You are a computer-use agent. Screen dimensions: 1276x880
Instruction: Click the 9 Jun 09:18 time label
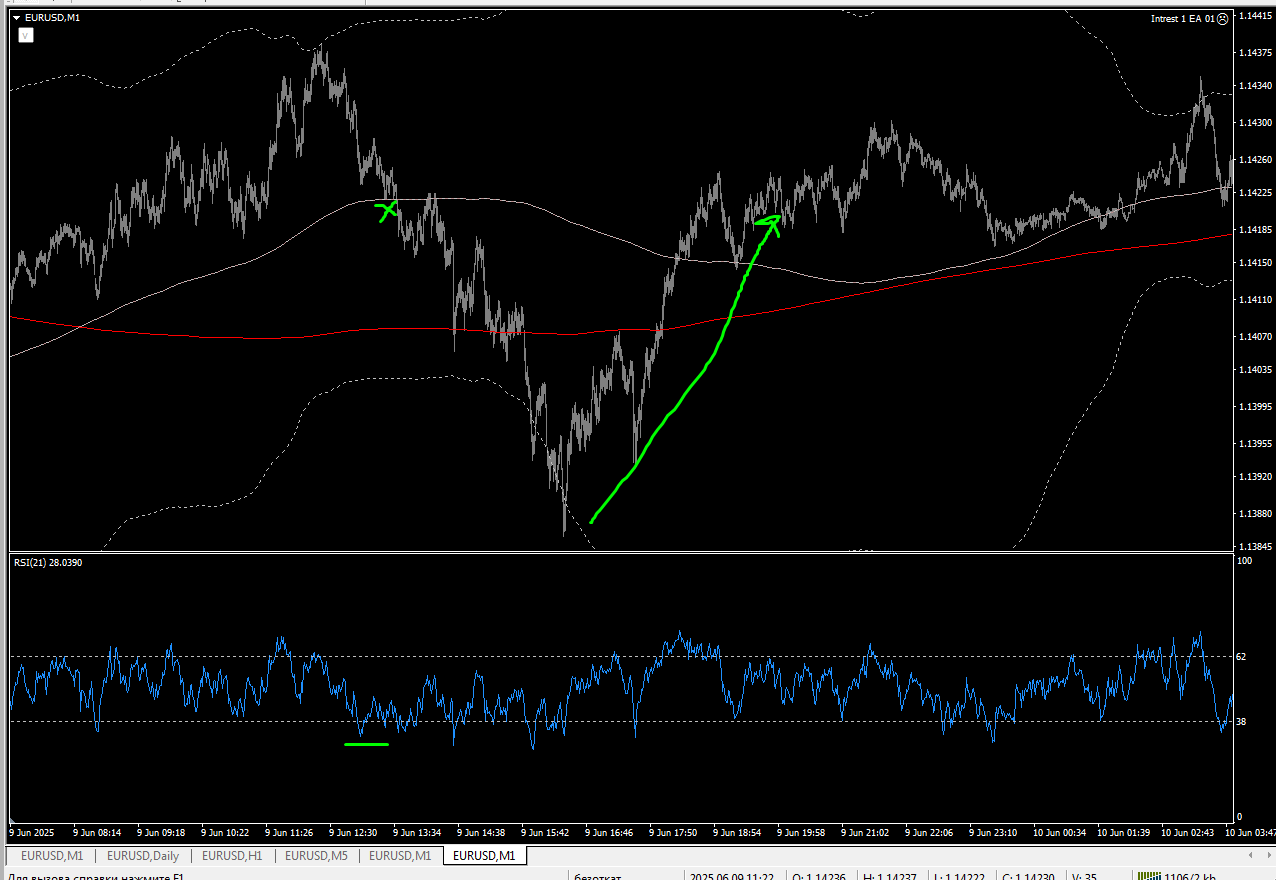coord(161,832)
